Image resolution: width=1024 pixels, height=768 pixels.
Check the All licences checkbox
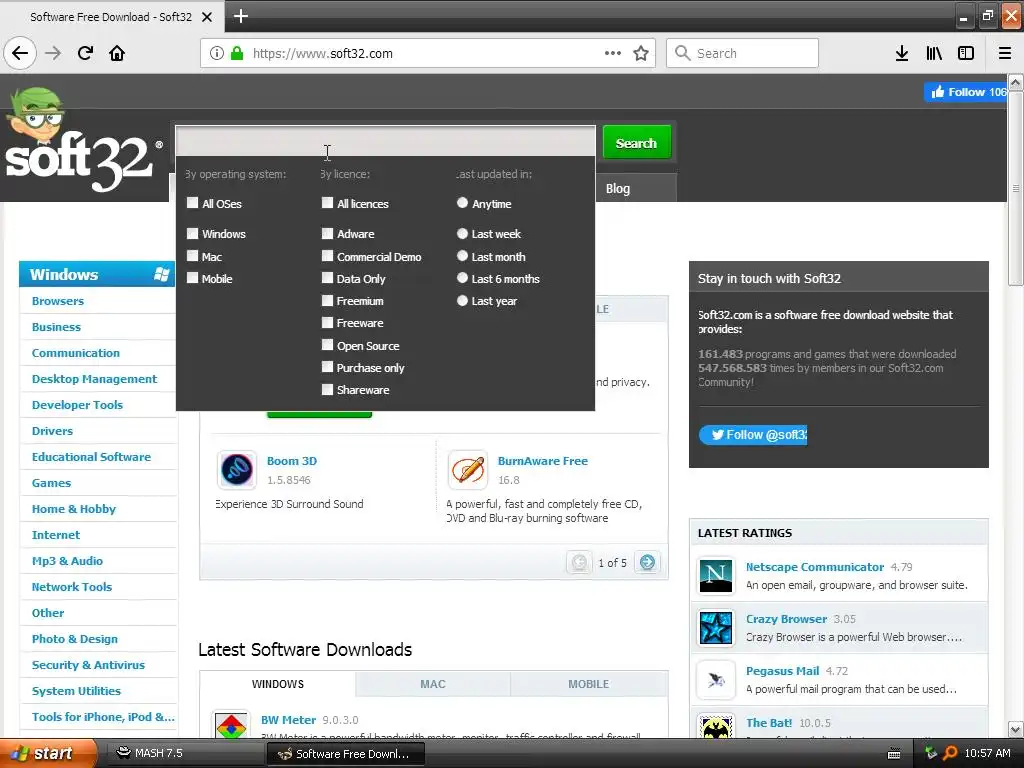[x=328, y=203]
